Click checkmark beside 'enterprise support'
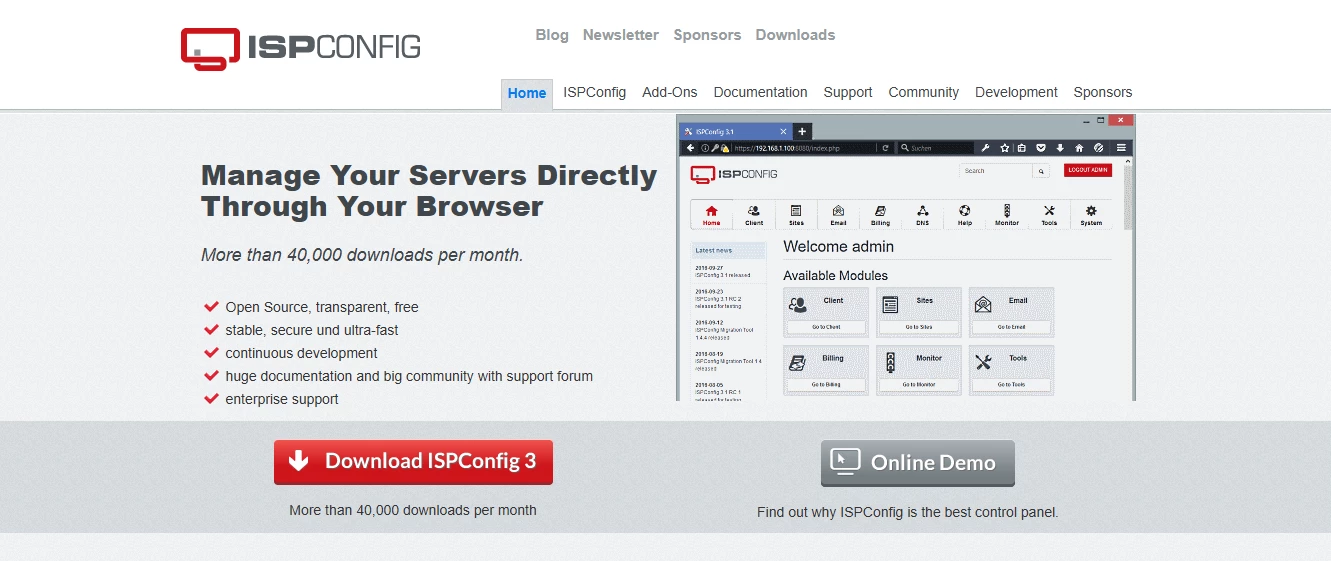Screen dimensions: 1331x561 click(x=211, y=398)
